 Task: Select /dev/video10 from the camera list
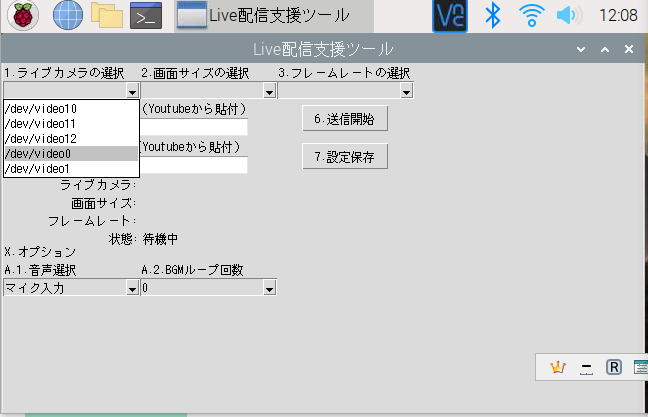(x=71, y=109)
